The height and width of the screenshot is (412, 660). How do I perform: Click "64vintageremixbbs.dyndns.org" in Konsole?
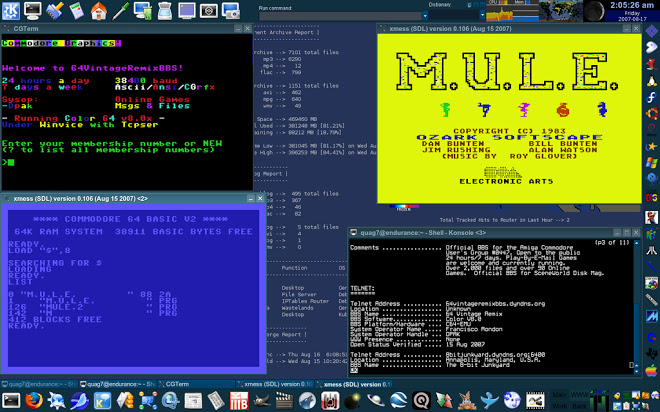[495, 303]
